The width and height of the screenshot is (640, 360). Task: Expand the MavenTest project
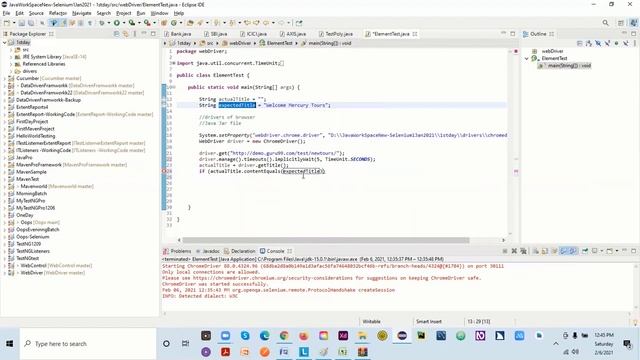tap(4, 179)
